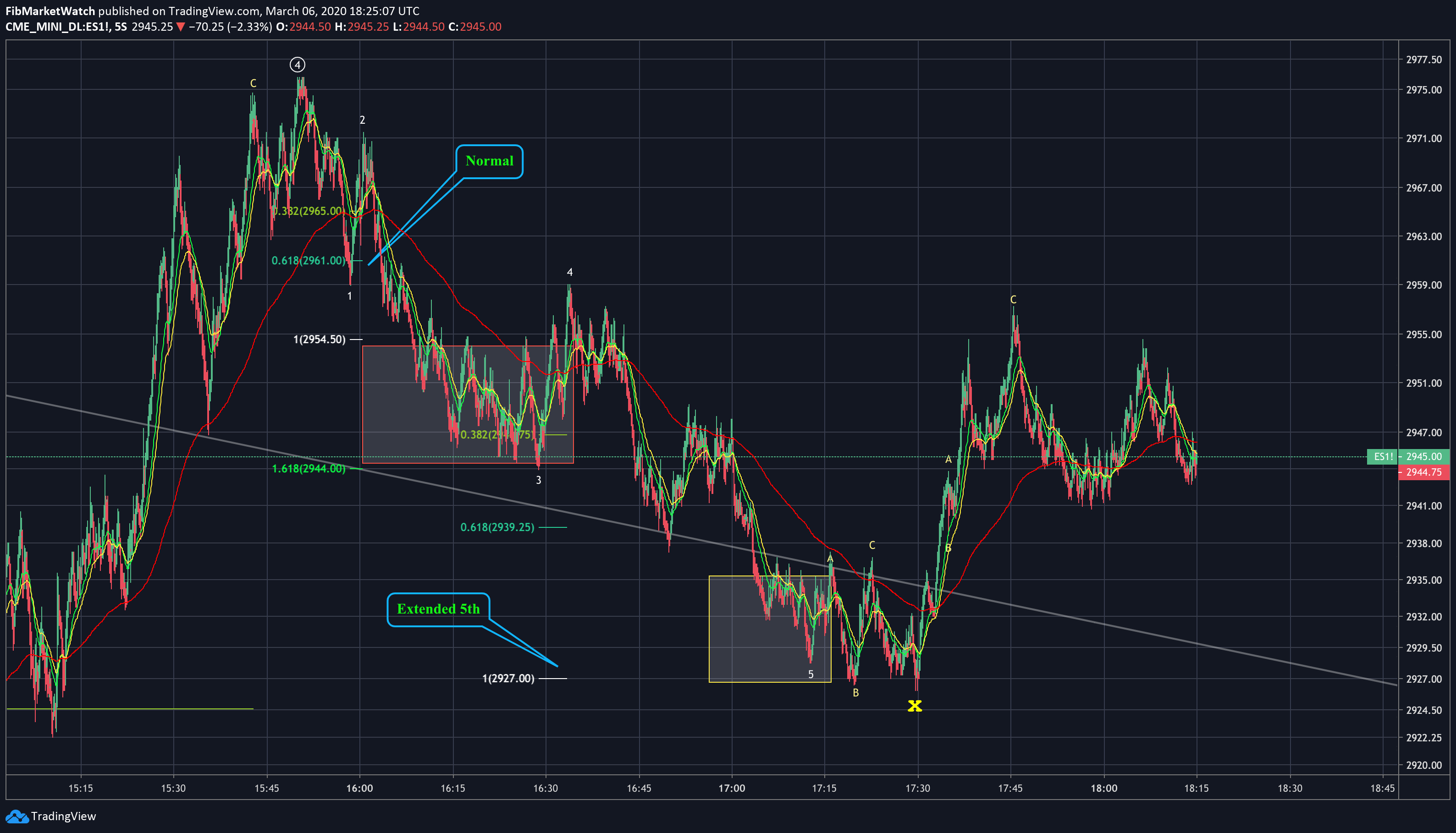Screen dimensions: 1456x833
Task: Click wave label 2 near 16:00 peak
Action: click(x=362, y=120)
